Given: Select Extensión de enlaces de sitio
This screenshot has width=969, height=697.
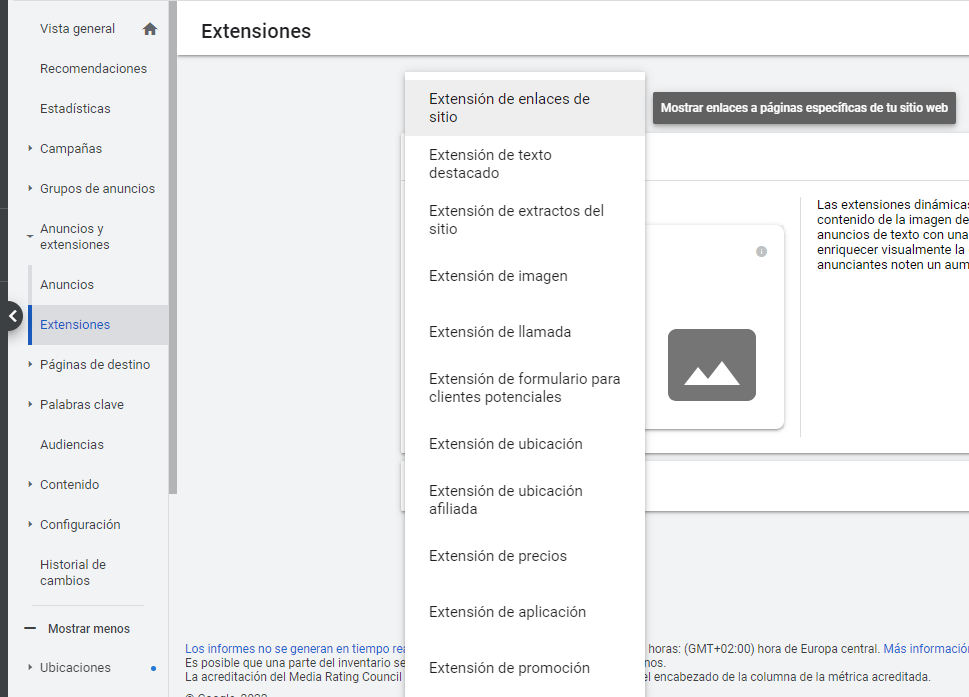Looking at the screenshot, I should click(x=509, y=108).
